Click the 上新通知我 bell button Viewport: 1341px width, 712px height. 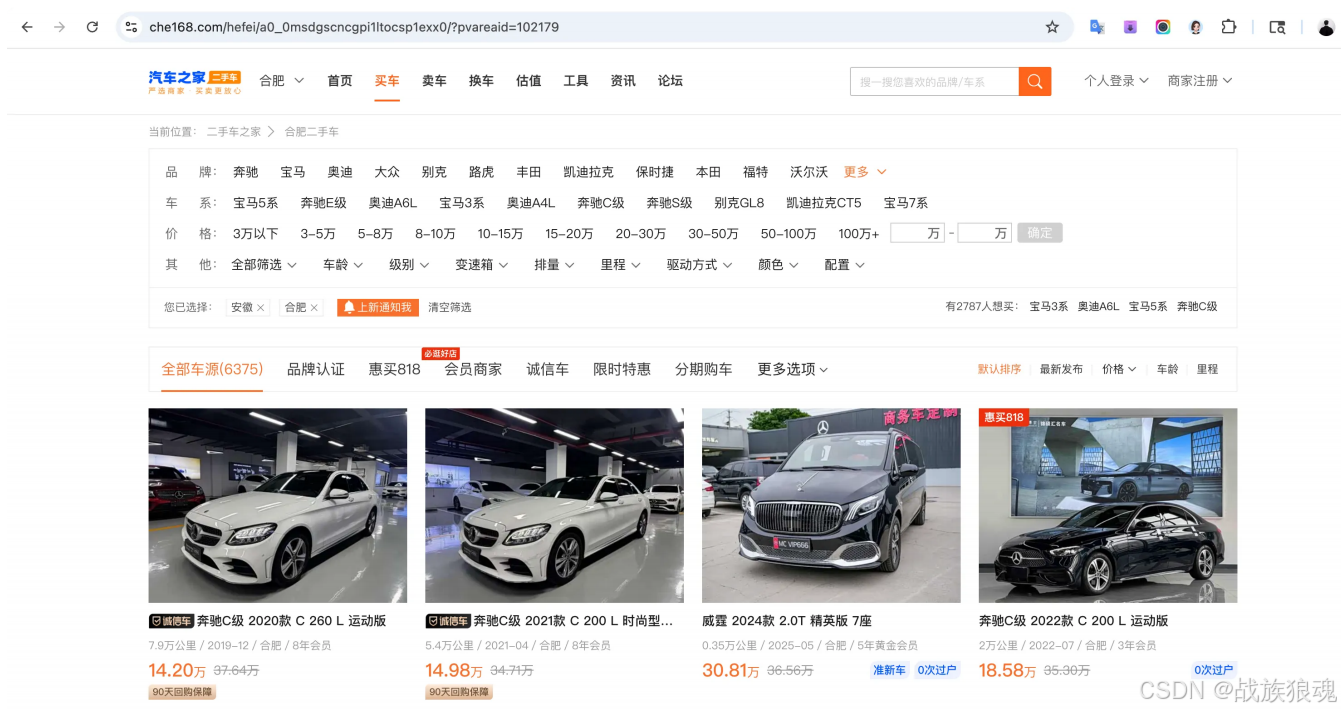click(378, 307)
